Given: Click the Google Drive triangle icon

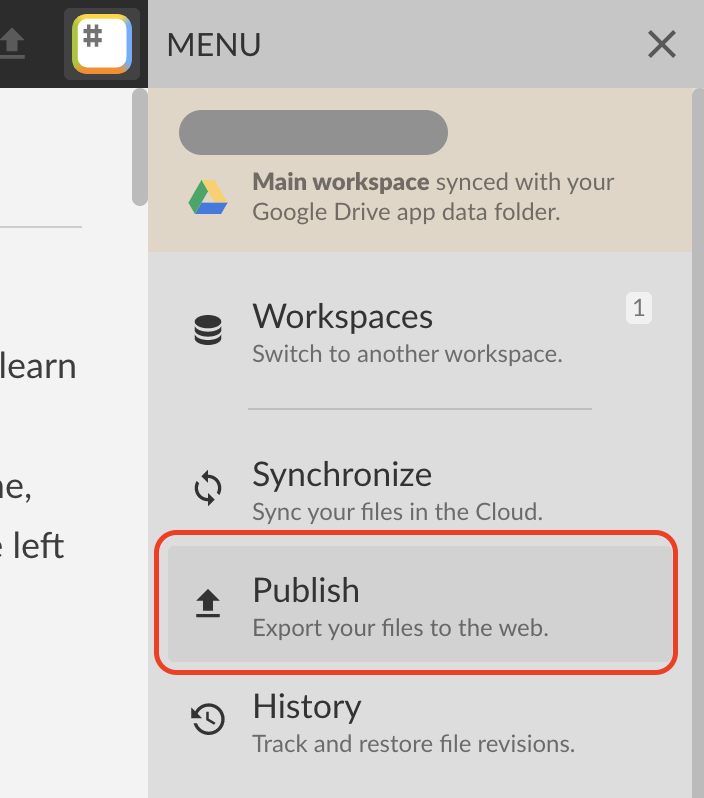Looking at the screenshot, I should tap(208, 197).
